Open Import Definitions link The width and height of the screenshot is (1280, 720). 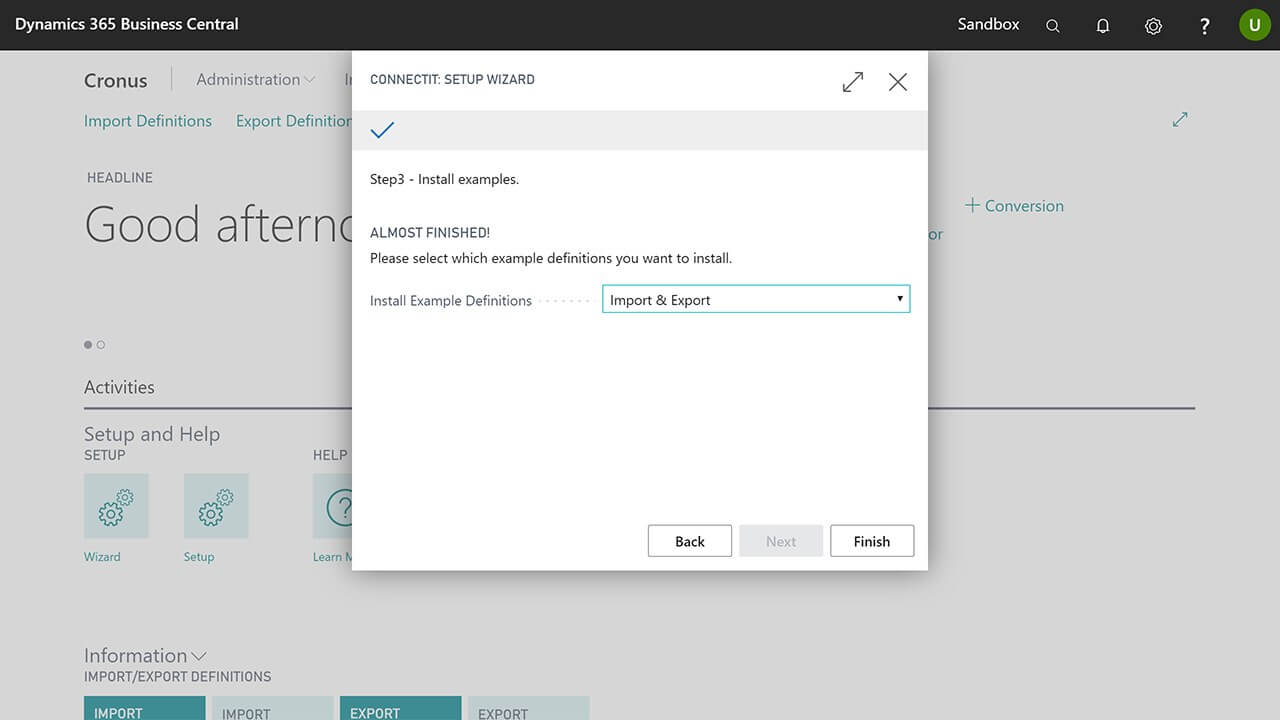coord(148,121)
